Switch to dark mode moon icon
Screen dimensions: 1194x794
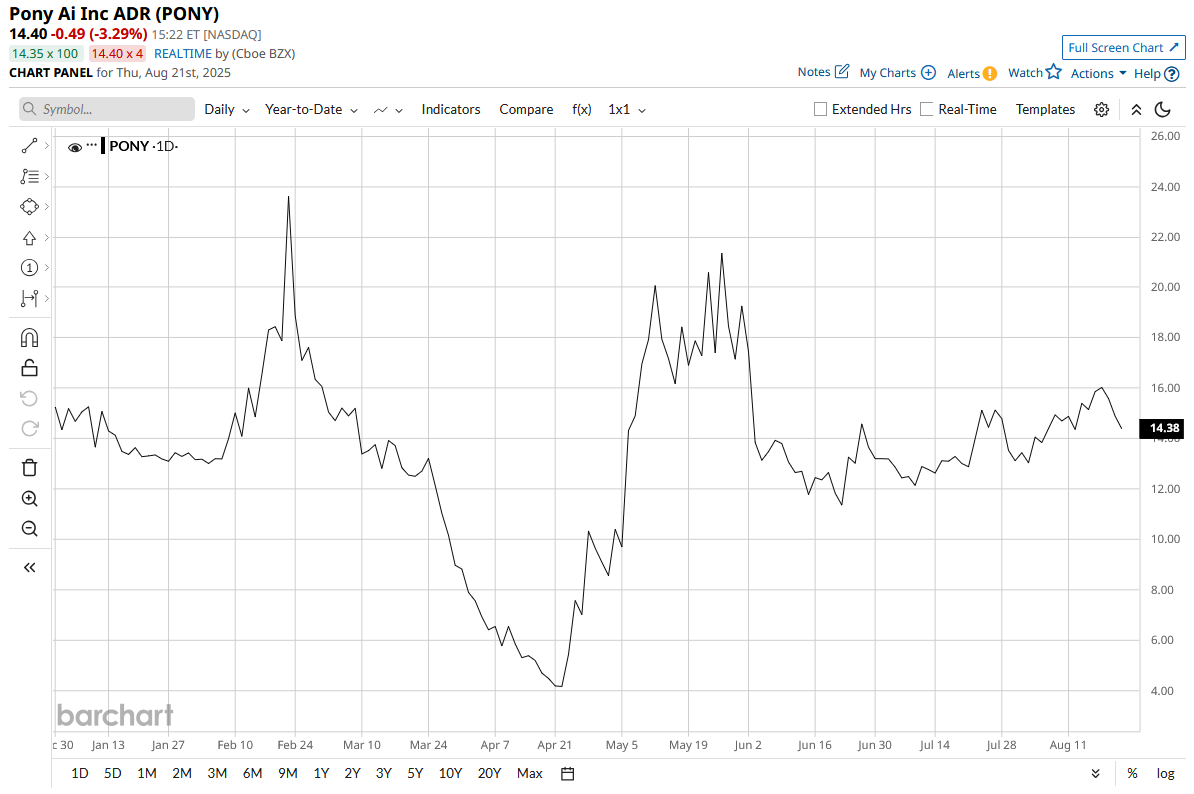[x=1162, y=110]
